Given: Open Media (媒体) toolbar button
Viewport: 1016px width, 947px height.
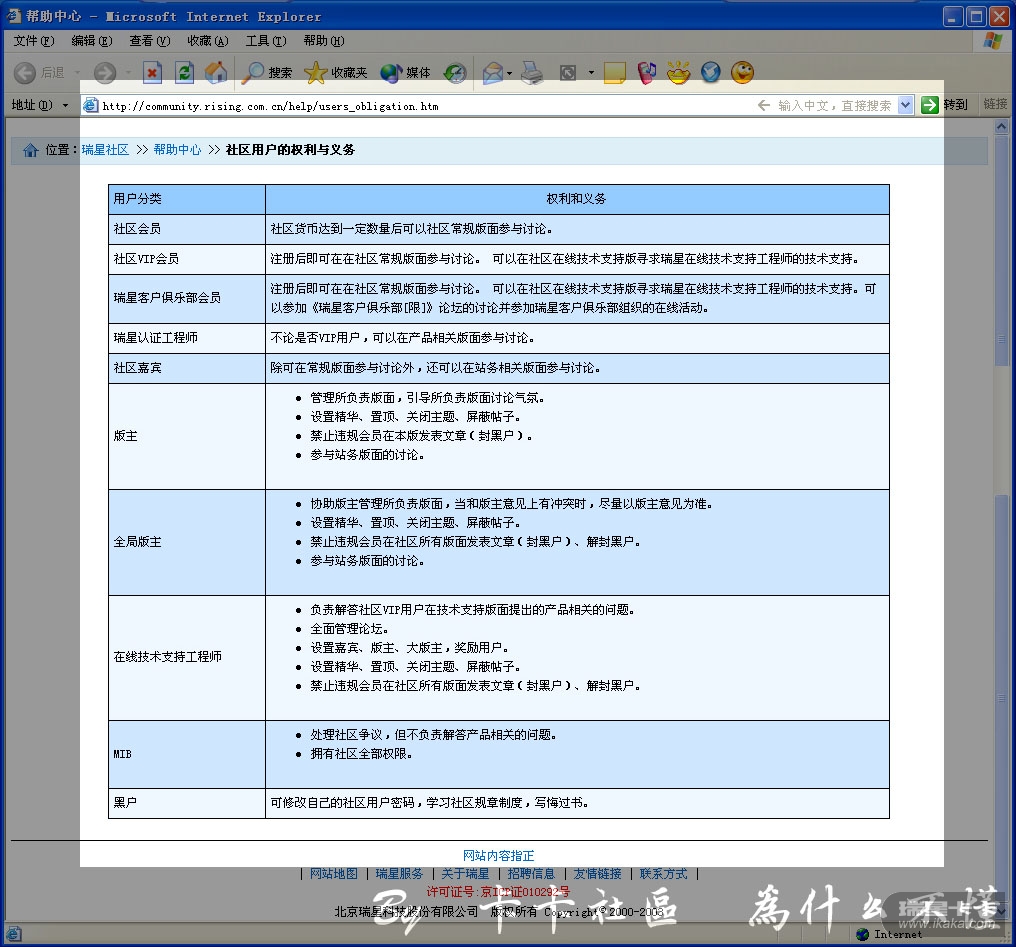Looking at the screenshot, I should click(405, 73).
